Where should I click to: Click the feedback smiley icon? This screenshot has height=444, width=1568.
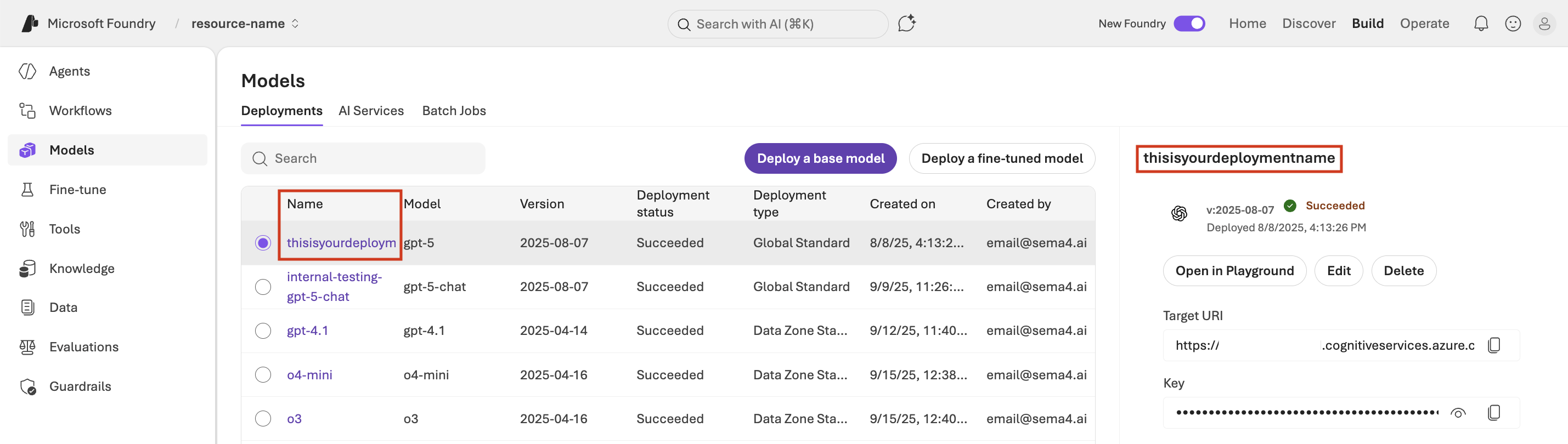pos(1513,24)
